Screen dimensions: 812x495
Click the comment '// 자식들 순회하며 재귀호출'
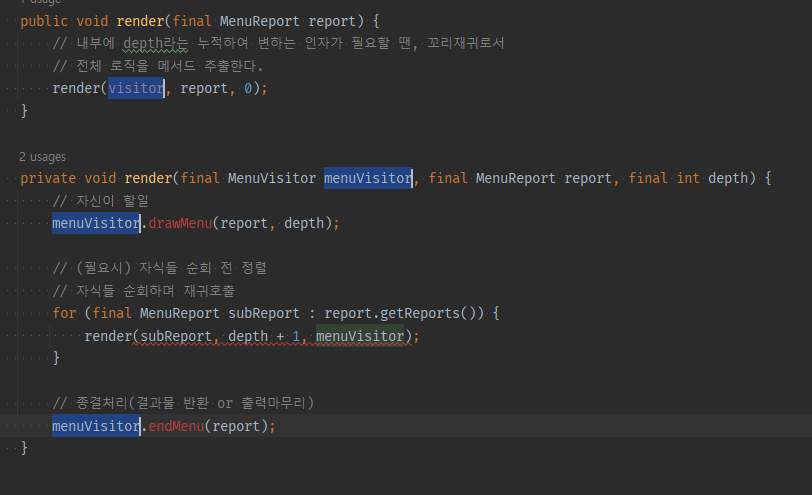pos(143,291)
